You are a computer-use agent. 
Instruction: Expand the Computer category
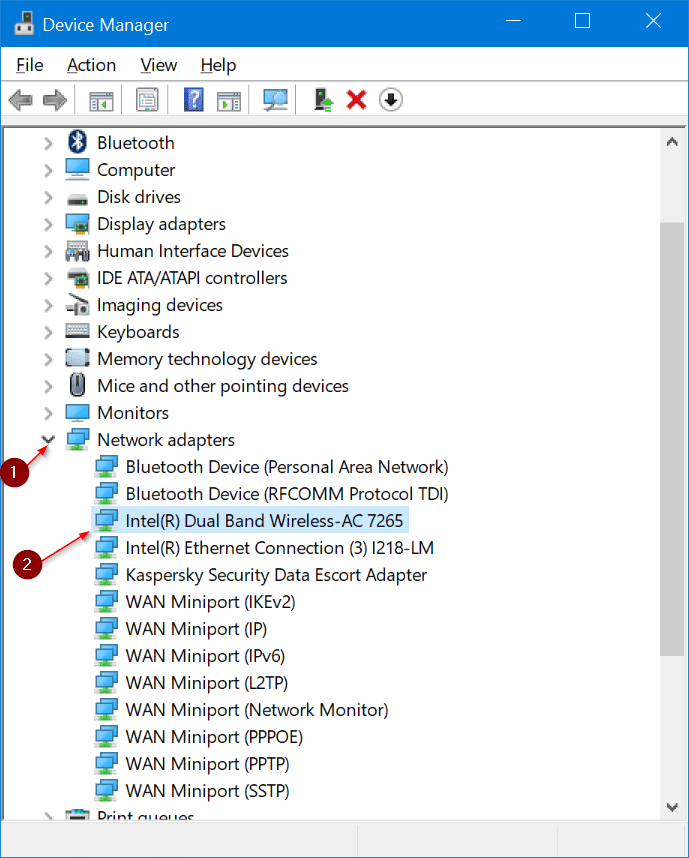(x=48, y=170)
